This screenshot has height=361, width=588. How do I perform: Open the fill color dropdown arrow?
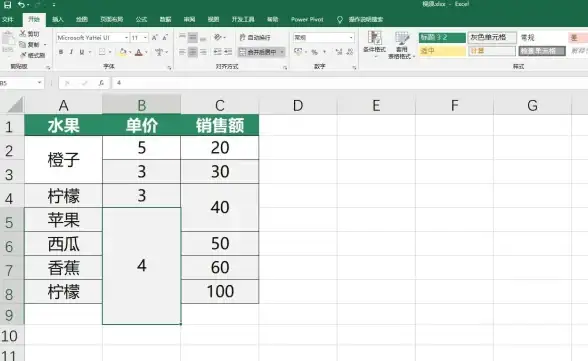click(x=130, y=52)
